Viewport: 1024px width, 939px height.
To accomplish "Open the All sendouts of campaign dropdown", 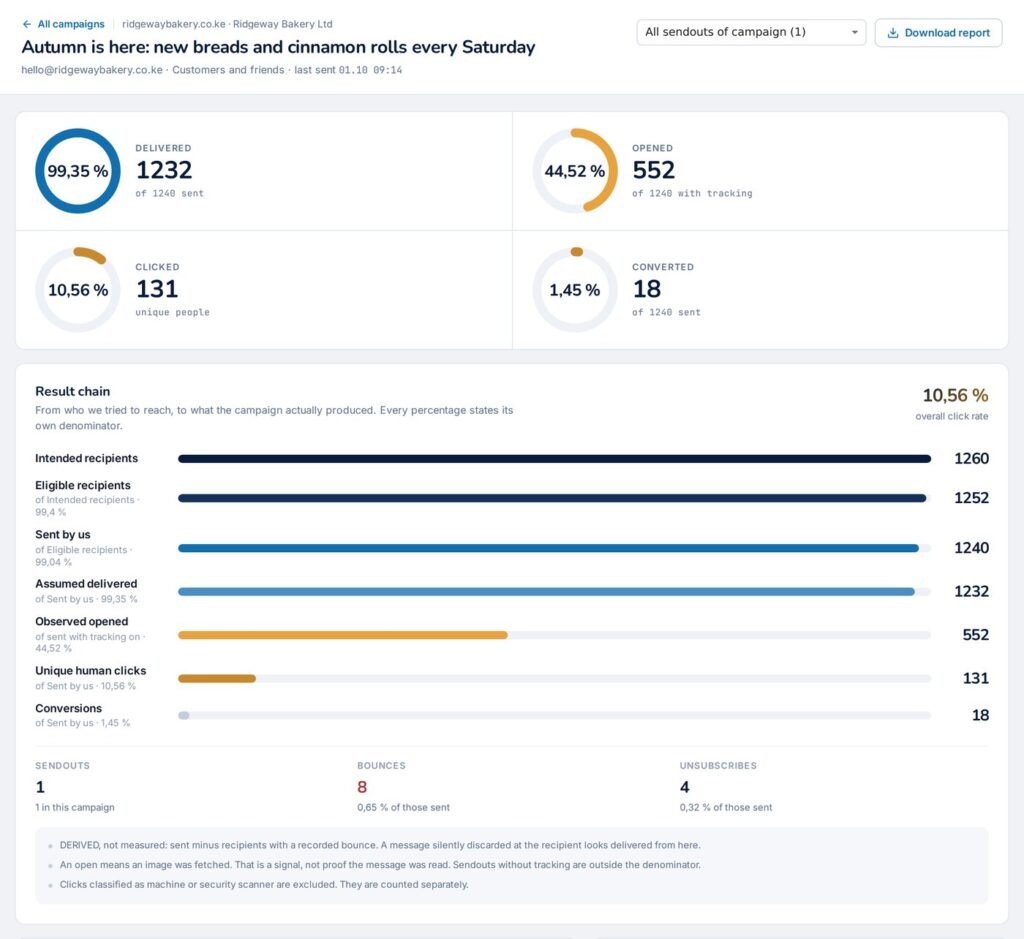I will pos(751,32).
